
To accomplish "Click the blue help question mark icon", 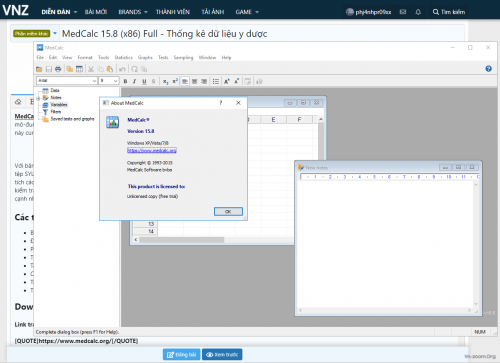I will pos(488,69).
